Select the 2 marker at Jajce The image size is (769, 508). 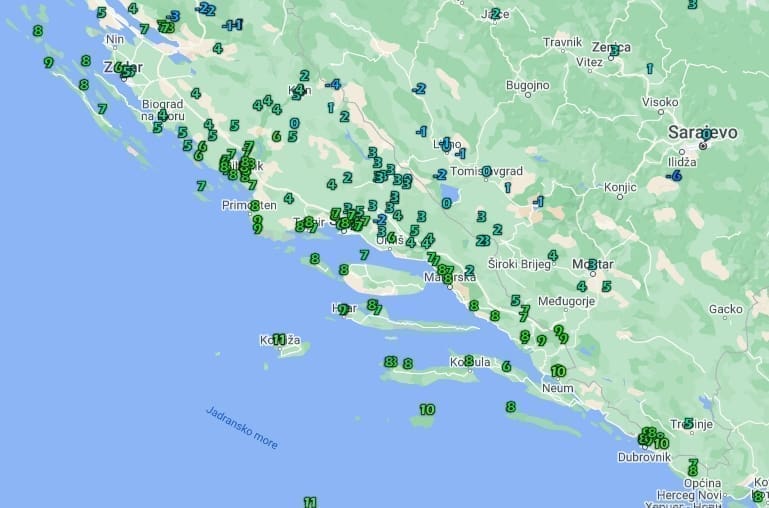tap(495, 14)
